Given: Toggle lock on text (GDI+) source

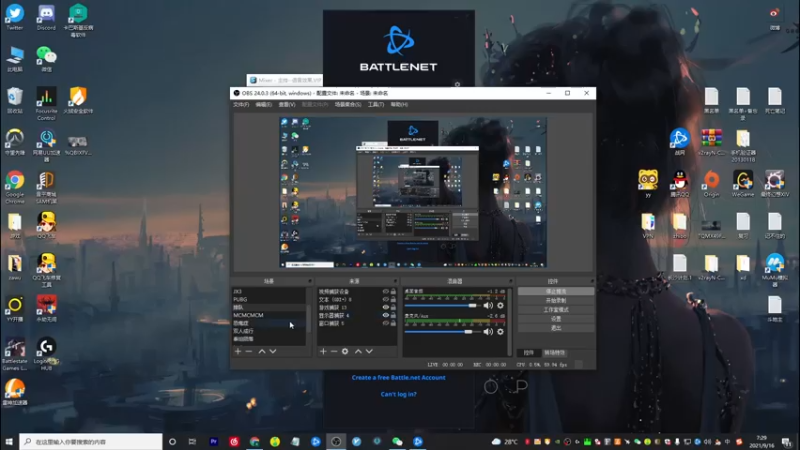Looking at the screenshot, I should 393,299.
